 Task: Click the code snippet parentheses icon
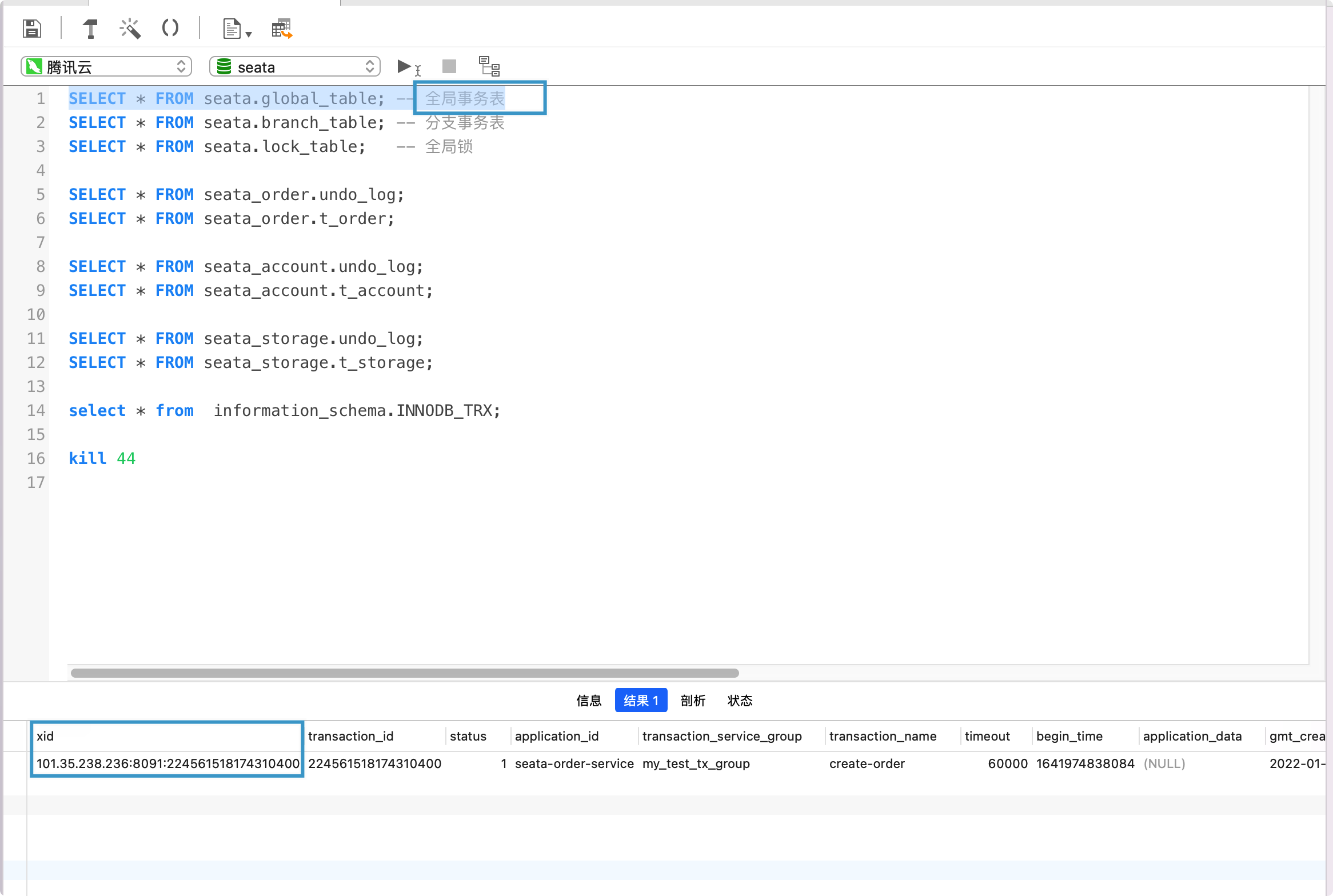pyautogui.click(x=170, y=28)
